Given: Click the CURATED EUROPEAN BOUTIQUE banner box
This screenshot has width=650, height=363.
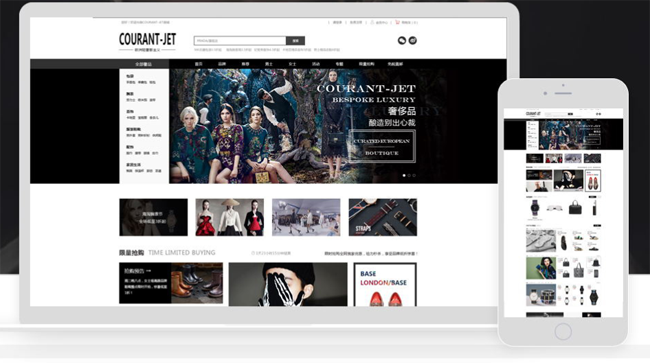Looking at the screenshot, I should coord(382,147).
